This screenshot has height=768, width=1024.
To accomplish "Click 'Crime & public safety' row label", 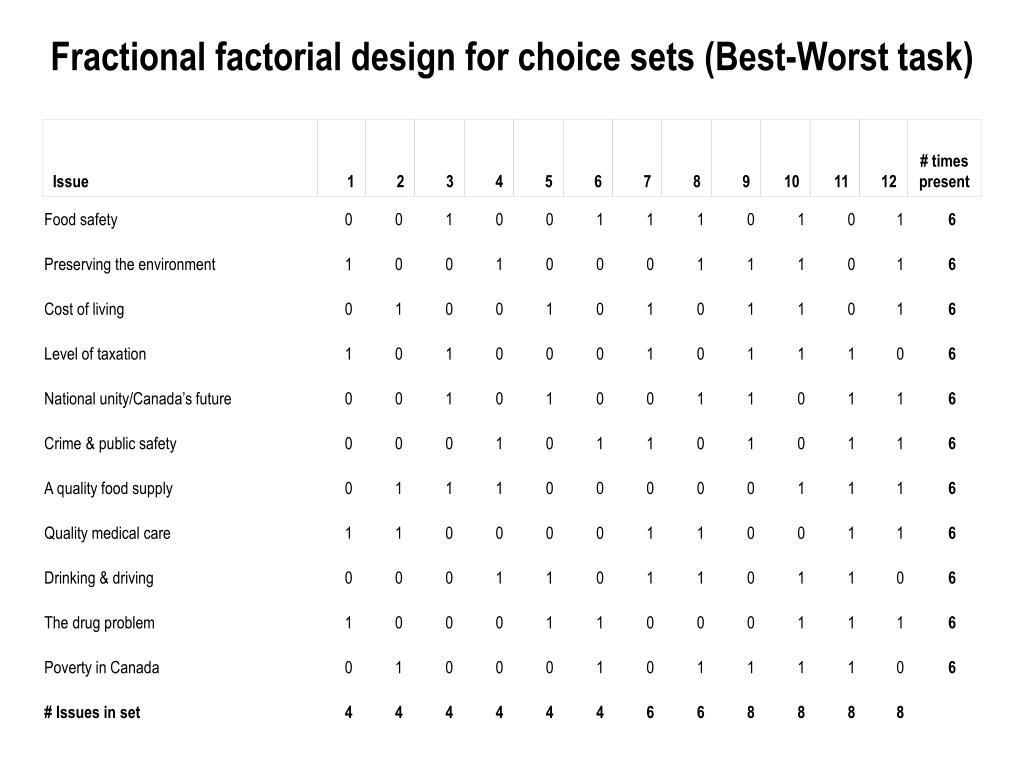I will [110, 444].
